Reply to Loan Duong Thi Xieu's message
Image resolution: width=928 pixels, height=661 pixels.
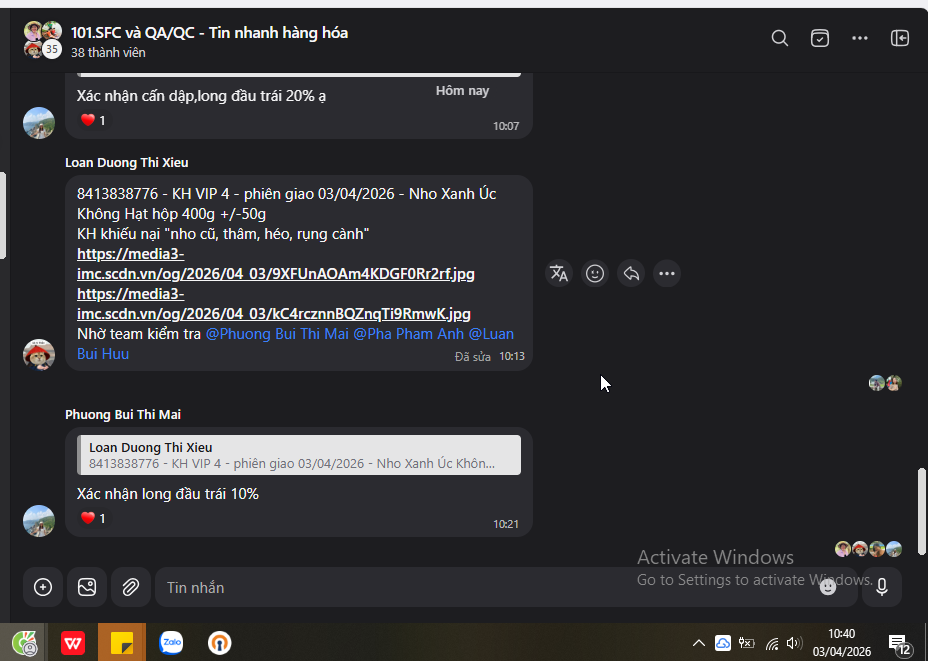pyautogui.click(x=631, y=273)
